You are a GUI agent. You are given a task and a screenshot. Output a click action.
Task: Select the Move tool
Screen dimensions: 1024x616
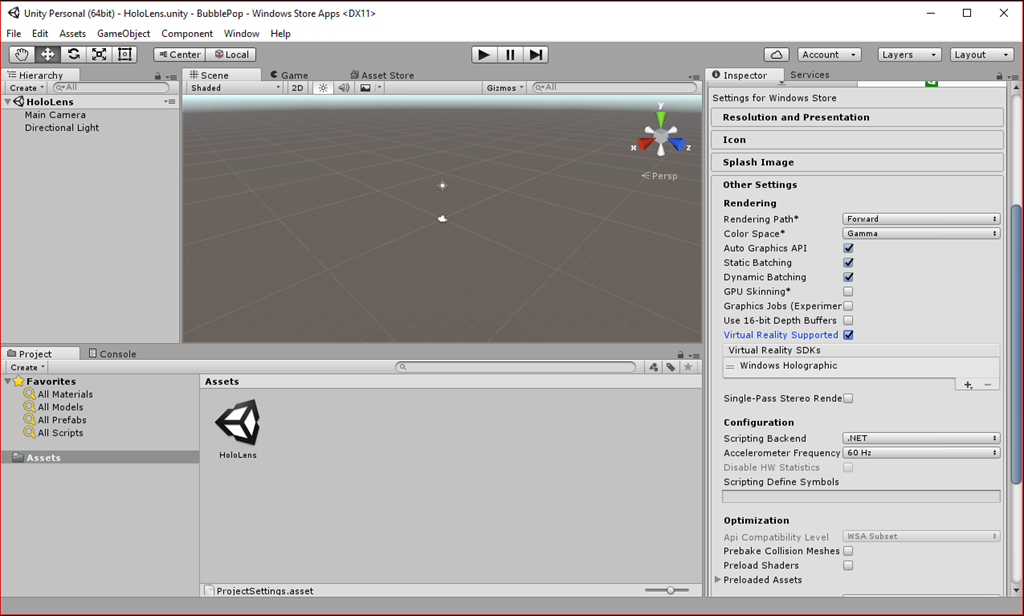pyautogui.click(x=48, y=54)
